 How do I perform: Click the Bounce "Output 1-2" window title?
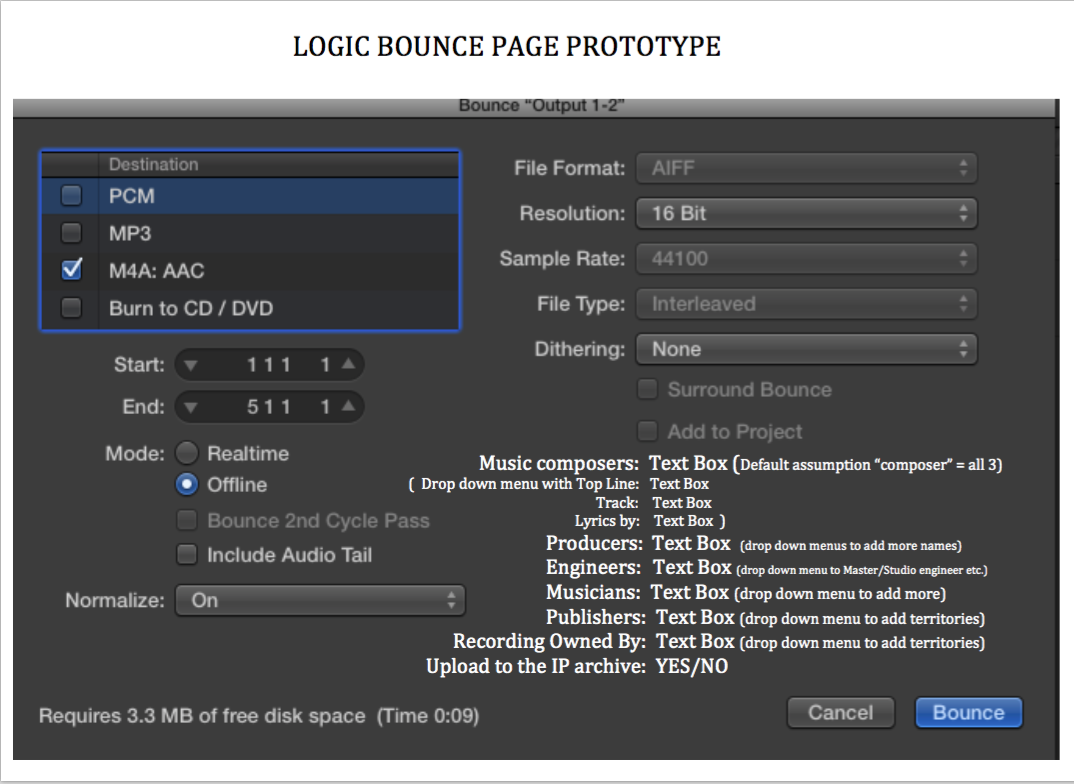pos(541,105)
